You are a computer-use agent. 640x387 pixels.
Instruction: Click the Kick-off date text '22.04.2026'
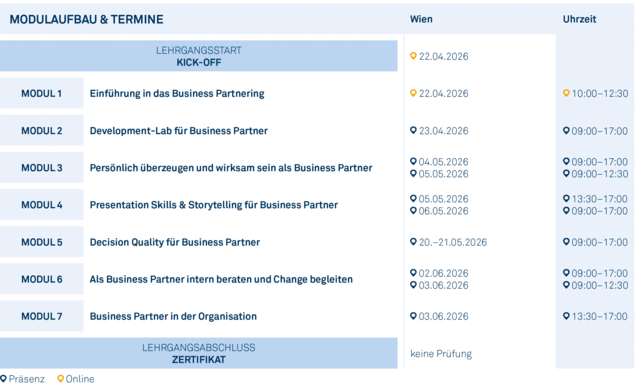tap(444, 56)
